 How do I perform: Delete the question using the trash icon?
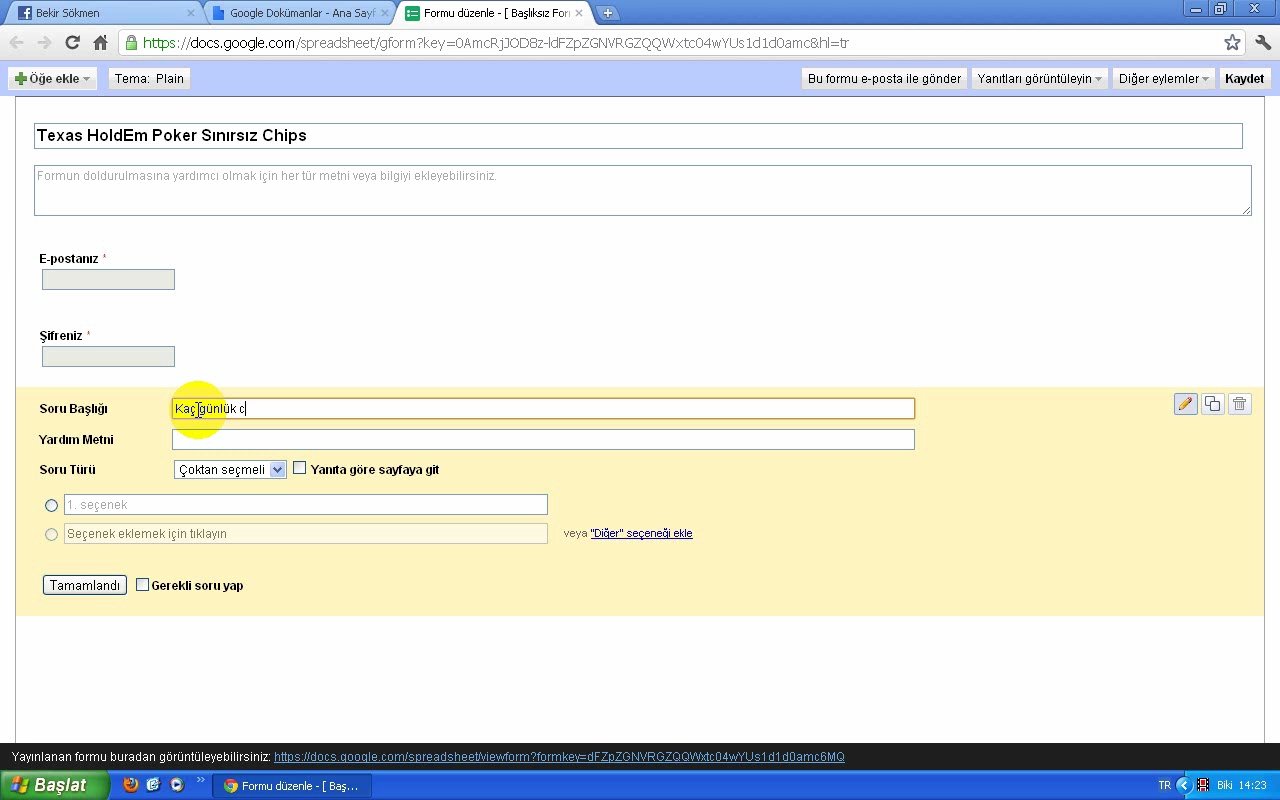click(1240, 404)
